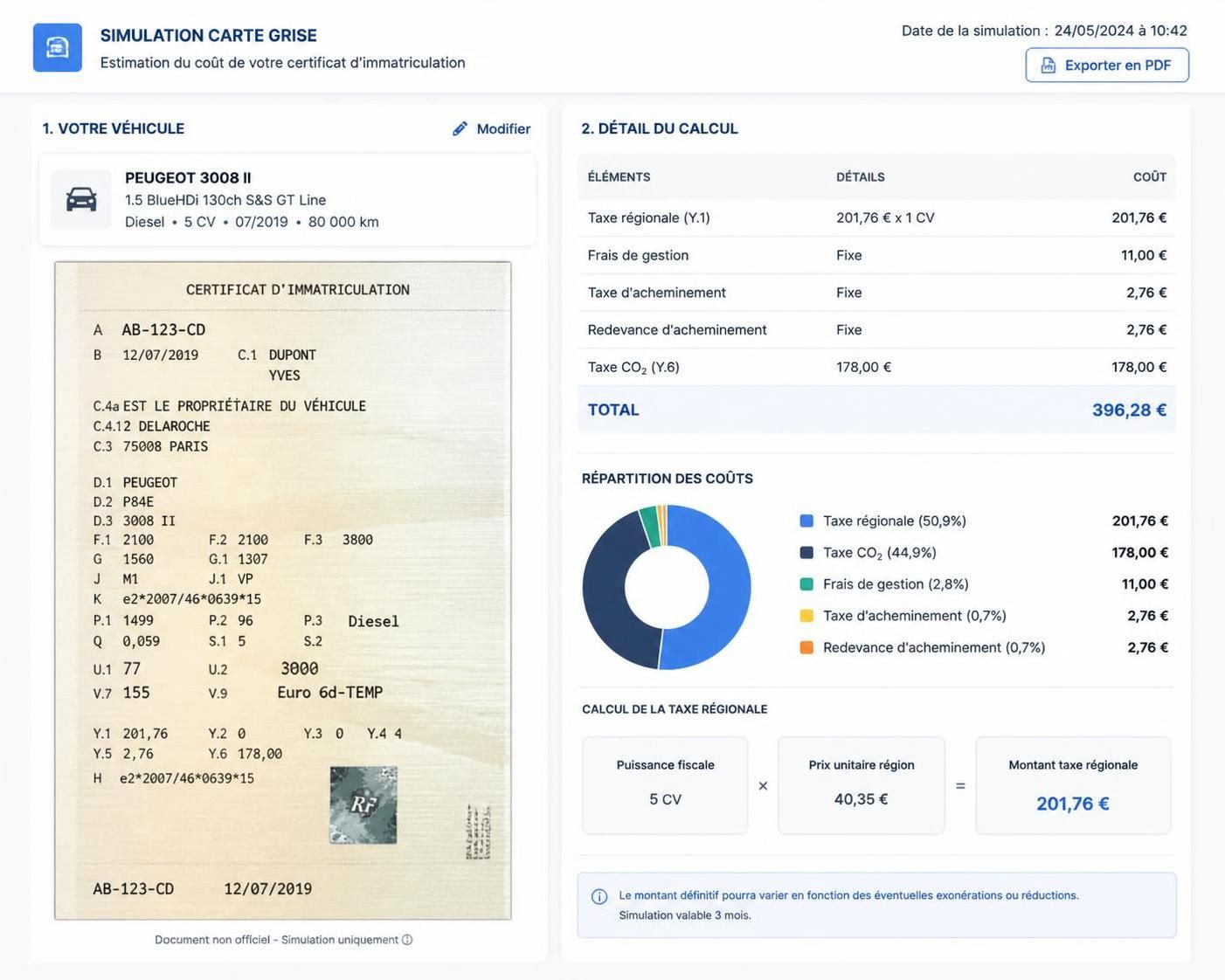Viewport: 1225px width, 980px height.
Task: Click the SIMULATION CARTE GRISE heading
Action: 209,36
